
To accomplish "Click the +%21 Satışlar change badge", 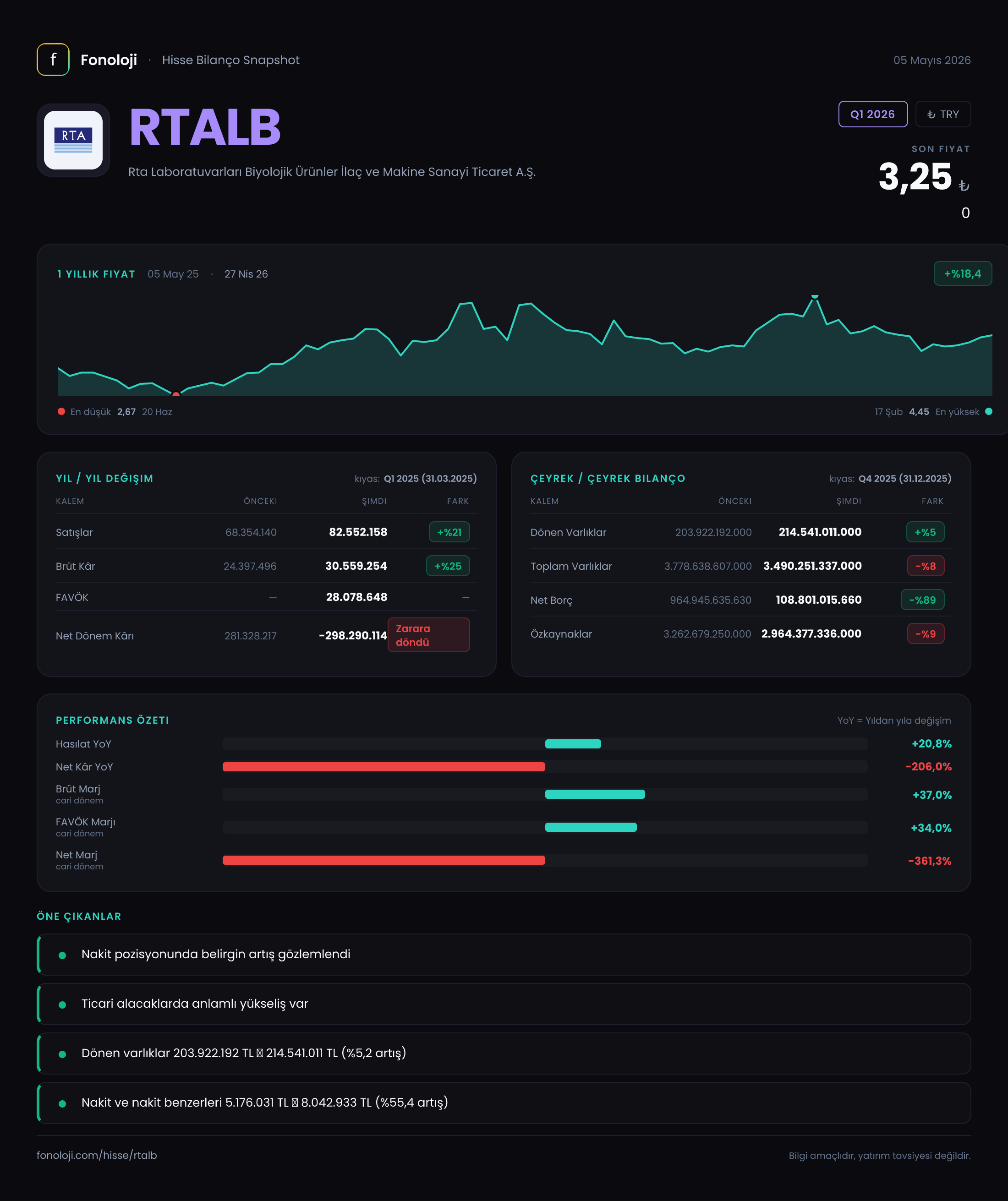I will point(449,532).
